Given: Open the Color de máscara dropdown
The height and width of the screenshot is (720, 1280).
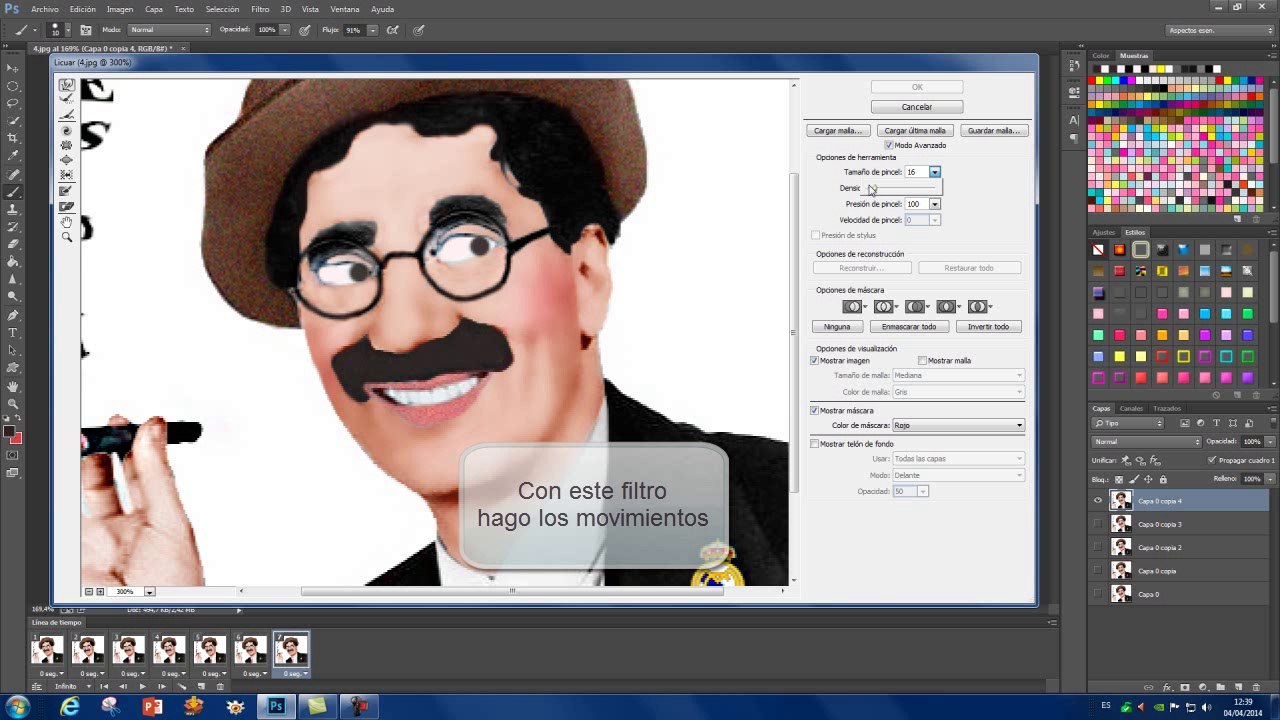Looking at the screenshot, I should (x=958, y=425).
